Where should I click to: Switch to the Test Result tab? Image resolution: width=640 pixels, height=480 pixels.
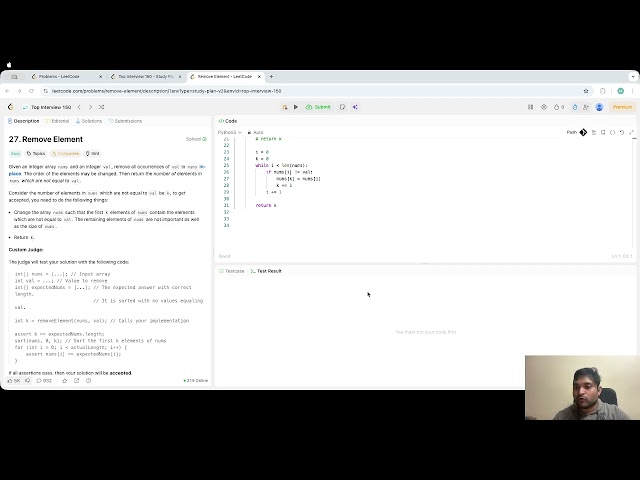click(266, 271)
